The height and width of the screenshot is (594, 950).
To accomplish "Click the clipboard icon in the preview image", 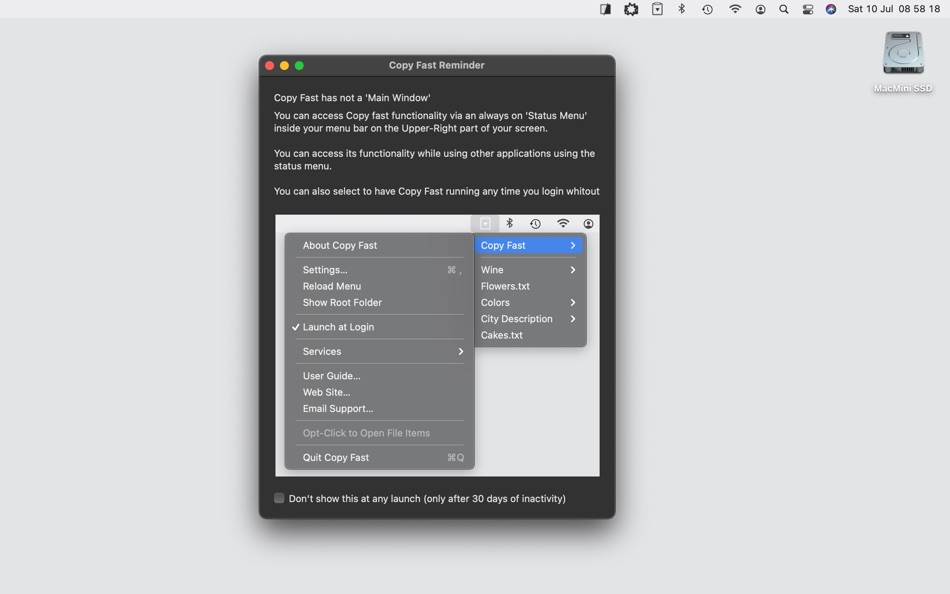I will point(485,224).
